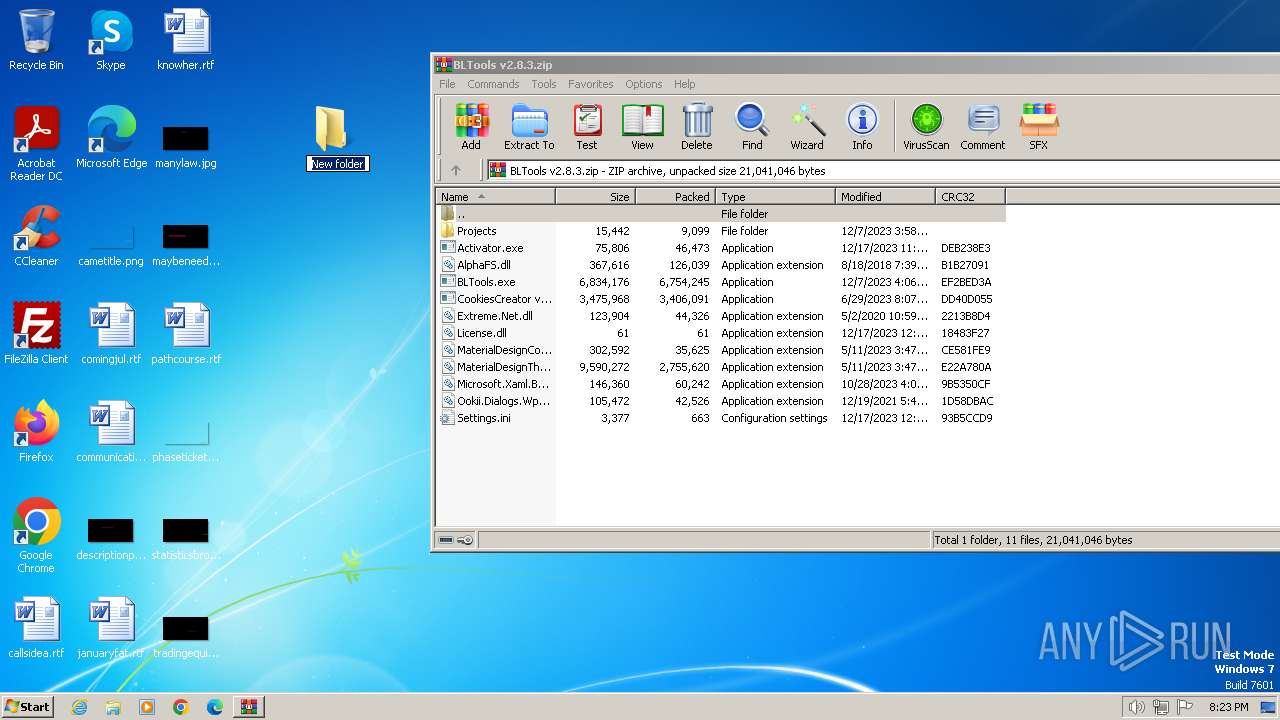Select pathcourse.rtf desktop file
This screenshot has height=720, width=1280.
coord(186,335)
